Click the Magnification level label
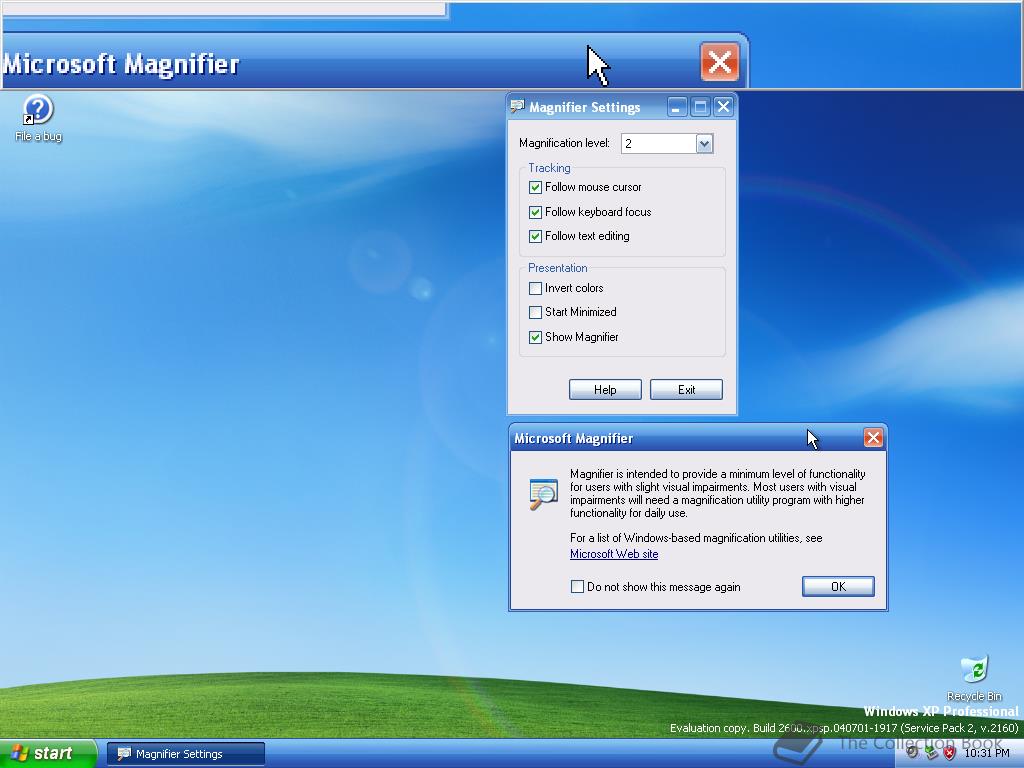This screenshot has height=768, width=1024. [x=564, y=143]
